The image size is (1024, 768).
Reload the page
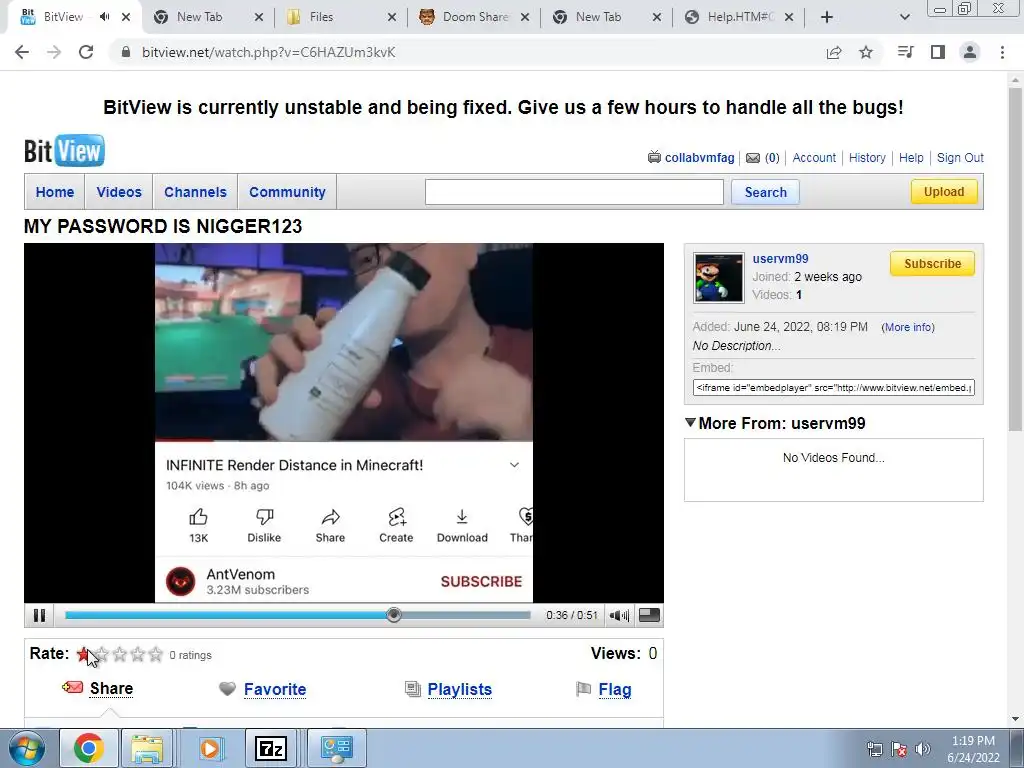(x=86, y=52)
